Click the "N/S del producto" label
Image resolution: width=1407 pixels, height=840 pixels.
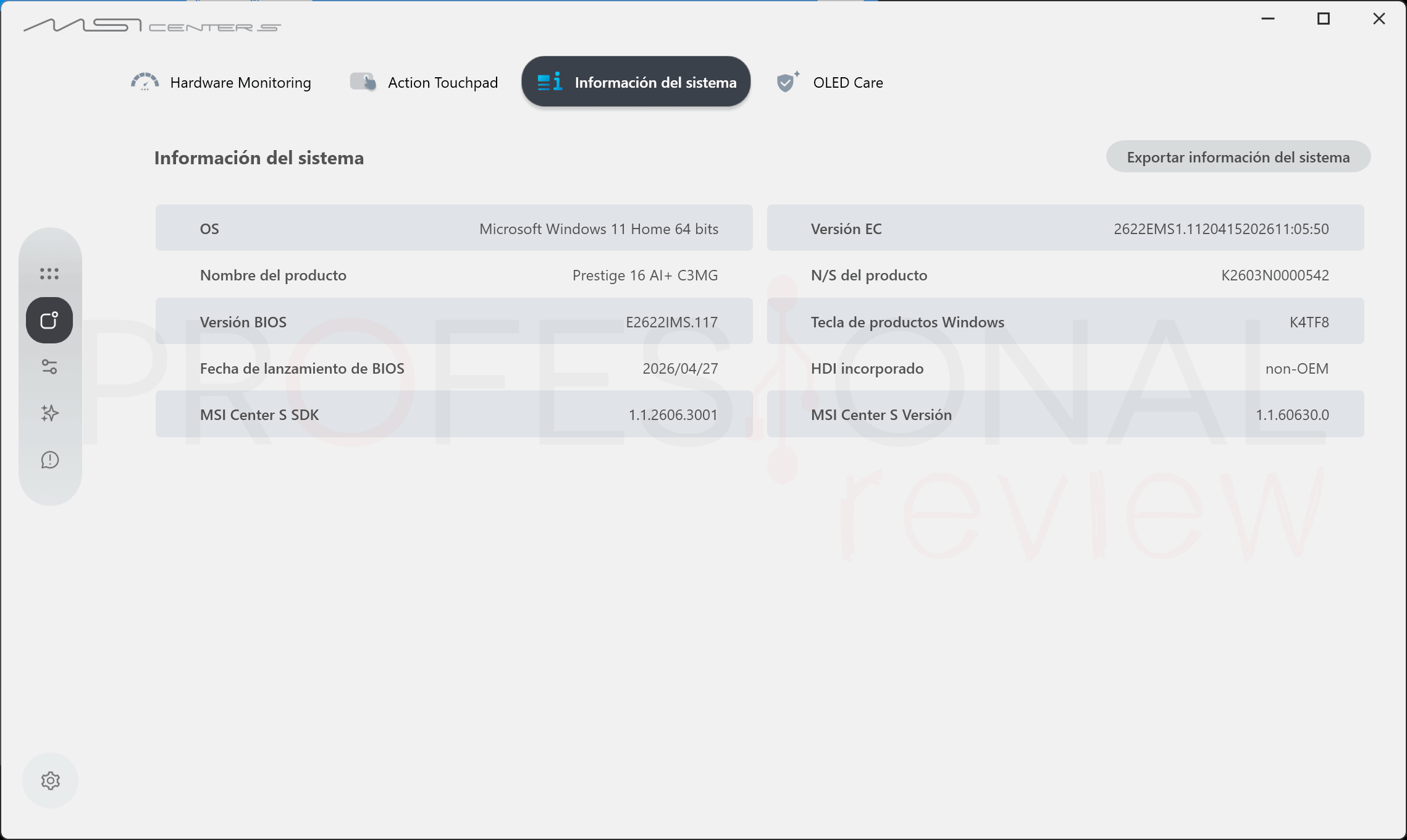[x=869, y=275]
